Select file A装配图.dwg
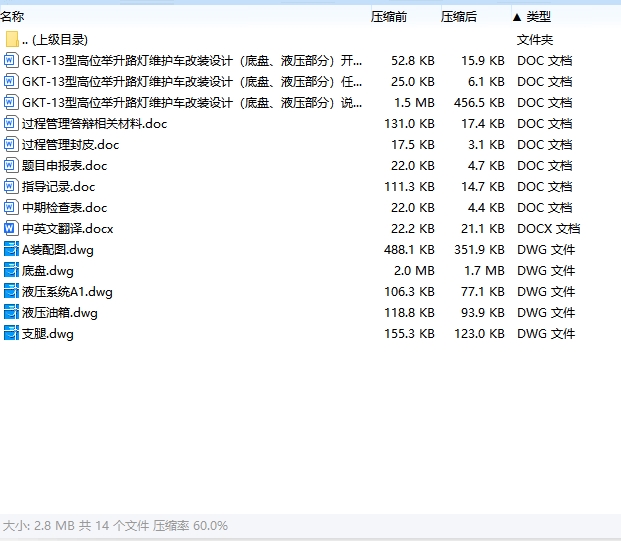621x541 pixels. click(x=58, y=250)
